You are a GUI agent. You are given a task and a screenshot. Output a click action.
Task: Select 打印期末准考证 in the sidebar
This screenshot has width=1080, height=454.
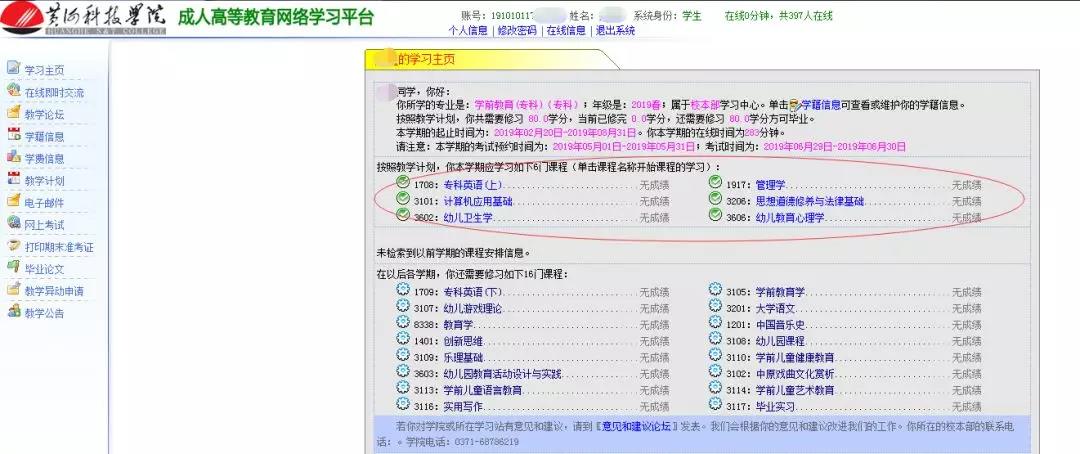pos(58,247)
